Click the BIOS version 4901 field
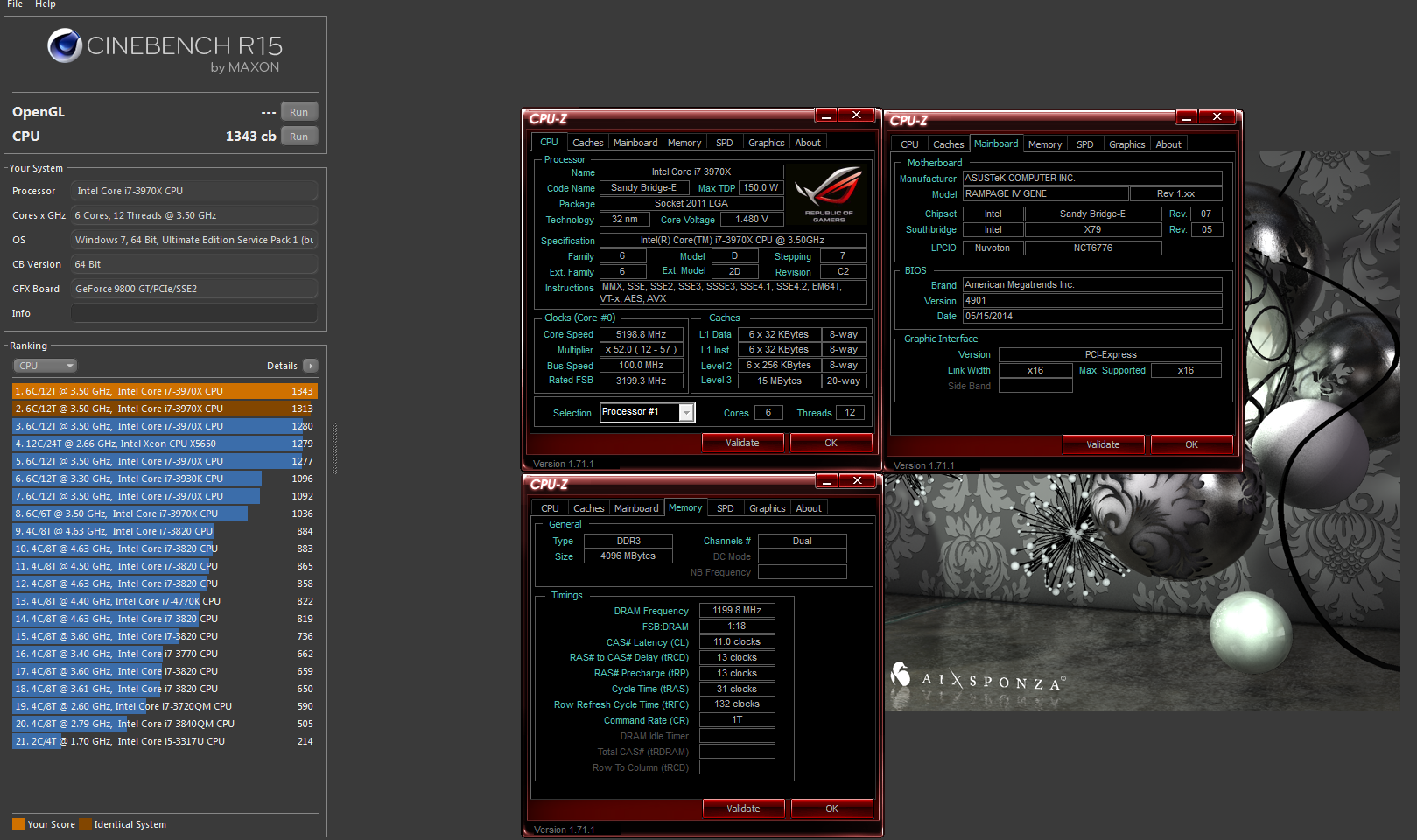 tap(1092, 301)
